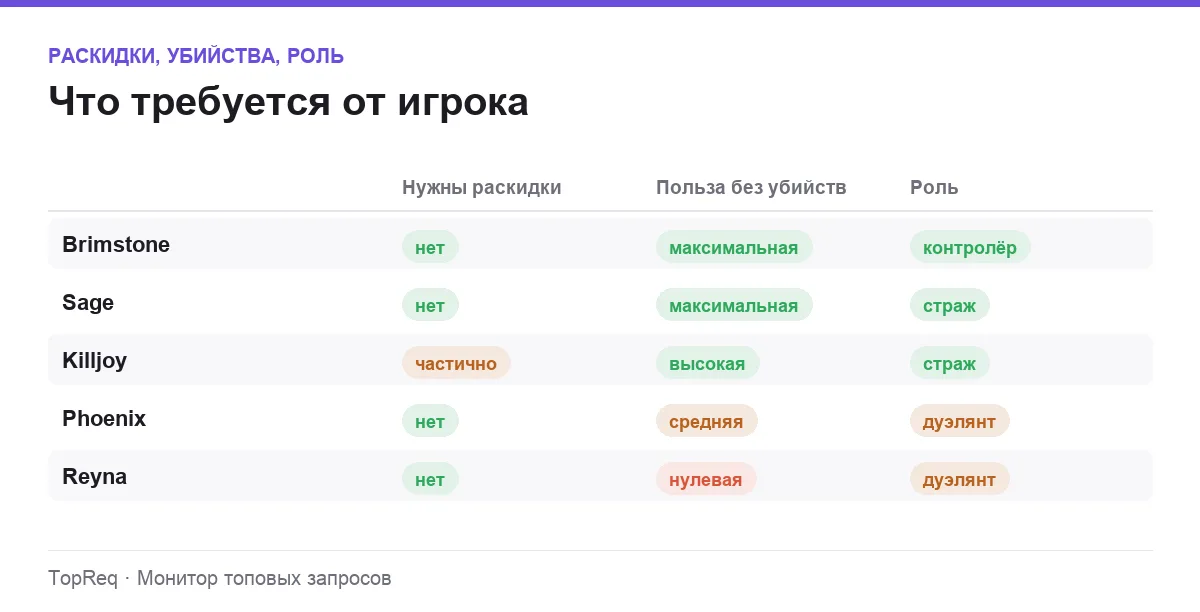Click Sage's 'максимальная' badge
This screenshot has height=612, width=1200.
point(734,305)
